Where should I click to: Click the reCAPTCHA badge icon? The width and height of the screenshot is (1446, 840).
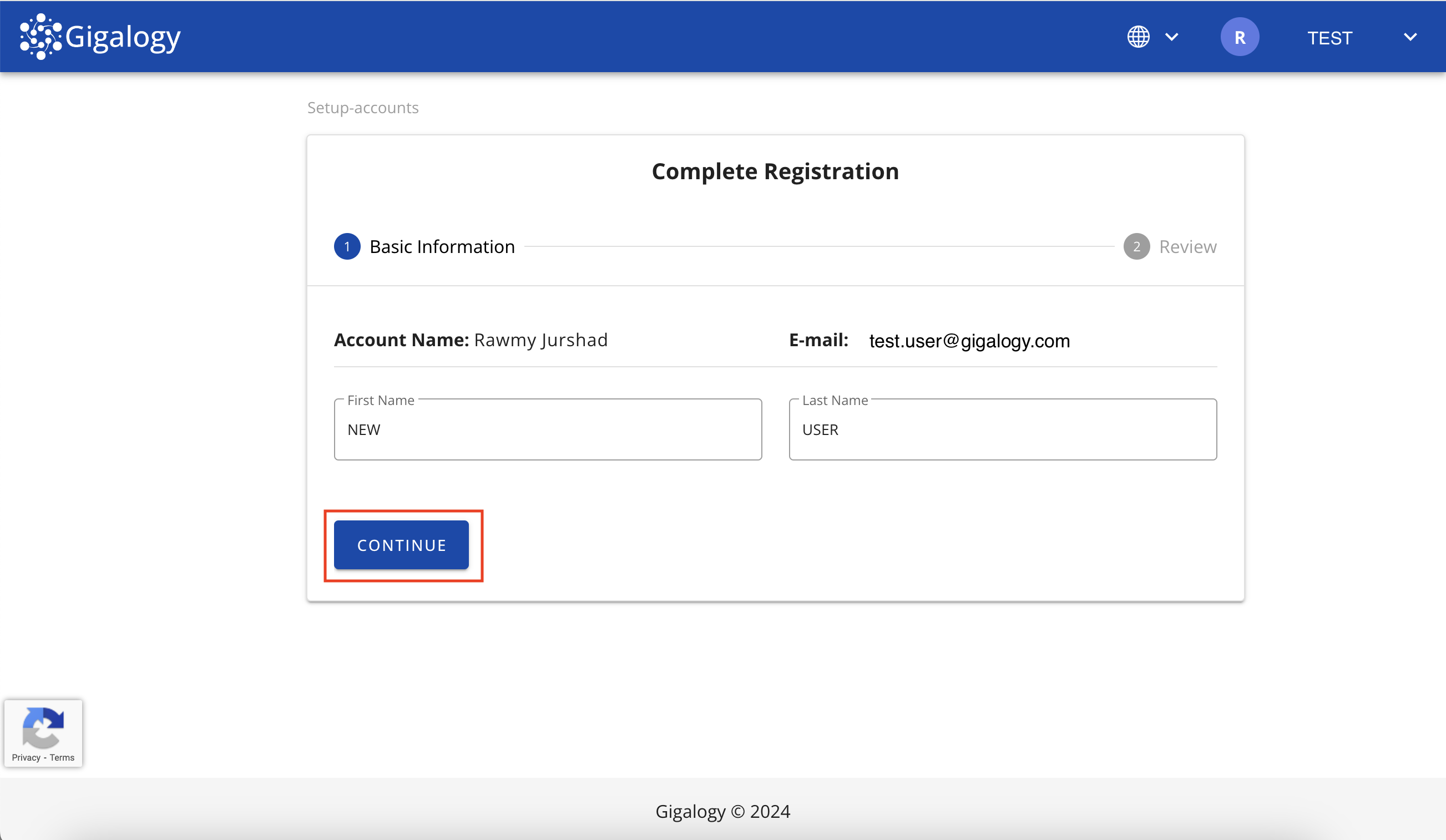pos(43,727)
